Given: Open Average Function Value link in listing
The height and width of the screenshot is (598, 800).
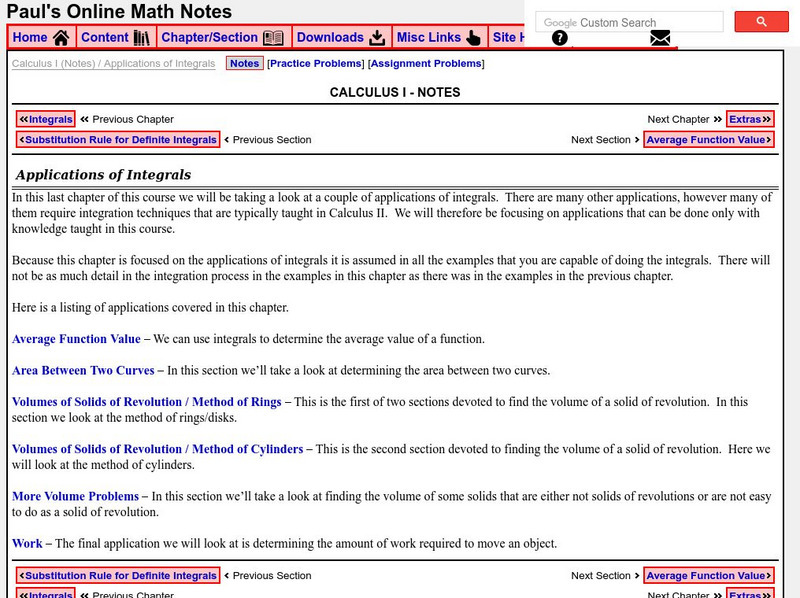Looking at the screenshot, I should click(76, 339).
